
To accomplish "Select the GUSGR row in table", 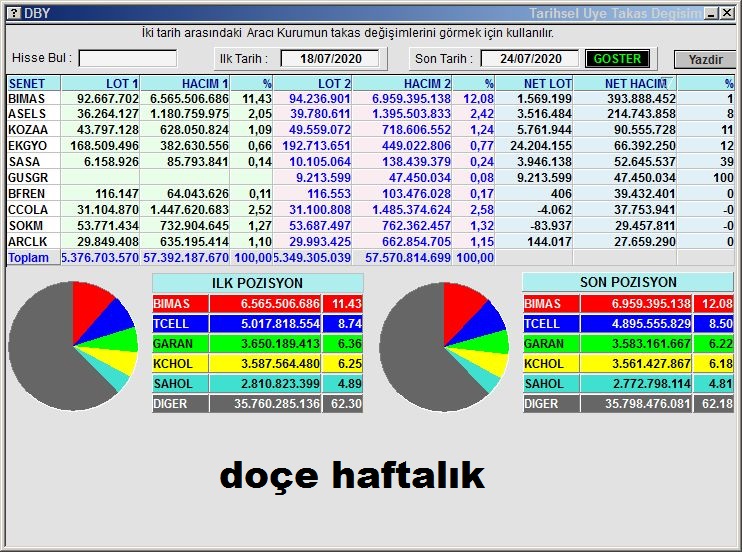I will pos(371,178).
